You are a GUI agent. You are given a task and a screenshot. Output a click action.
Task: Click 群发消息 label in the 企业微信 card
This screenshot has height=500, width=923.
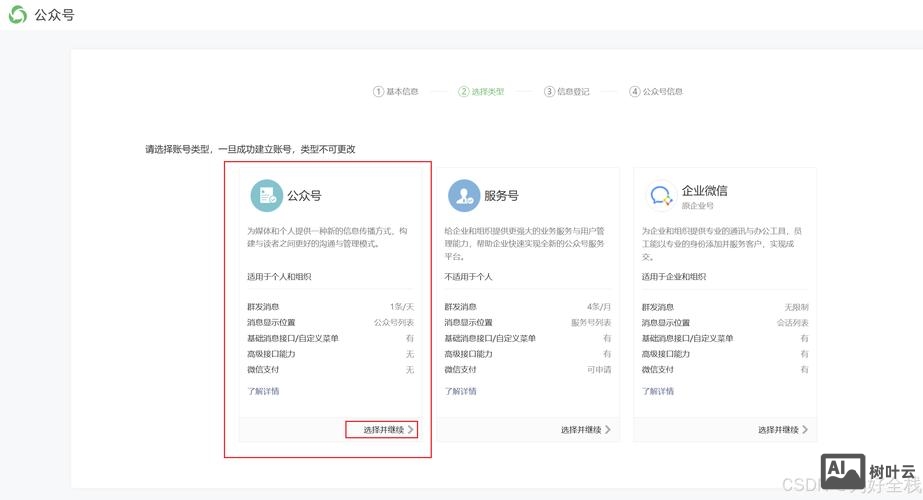coord(658,307)
